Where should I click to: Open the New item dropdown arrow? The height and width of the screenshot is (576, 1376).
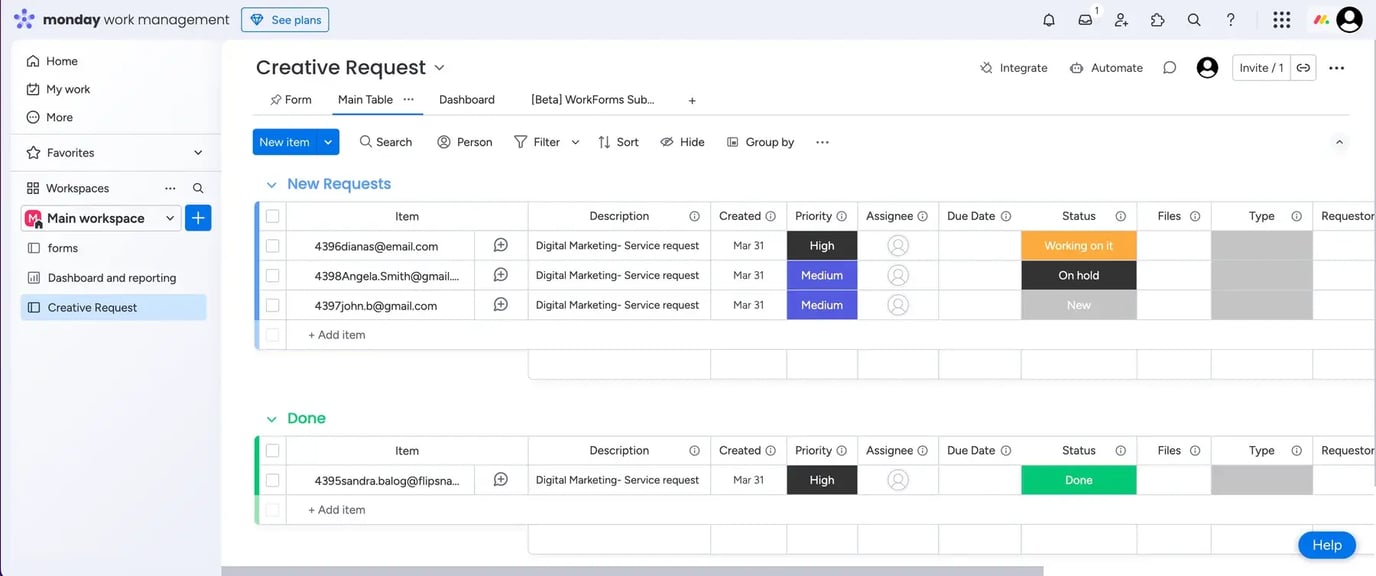pos(328,142)
